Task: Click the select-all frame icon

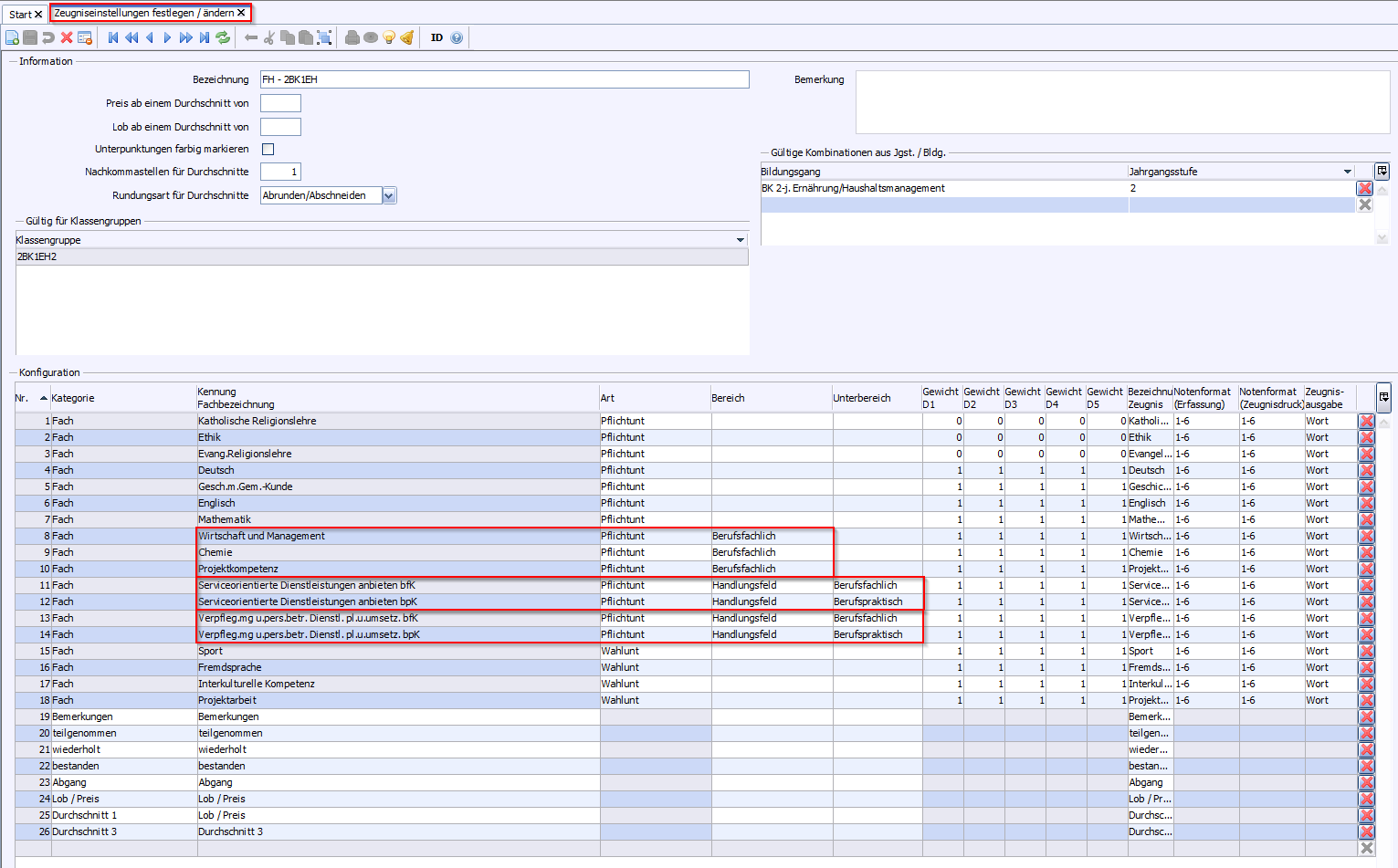Action: (324, 37)
